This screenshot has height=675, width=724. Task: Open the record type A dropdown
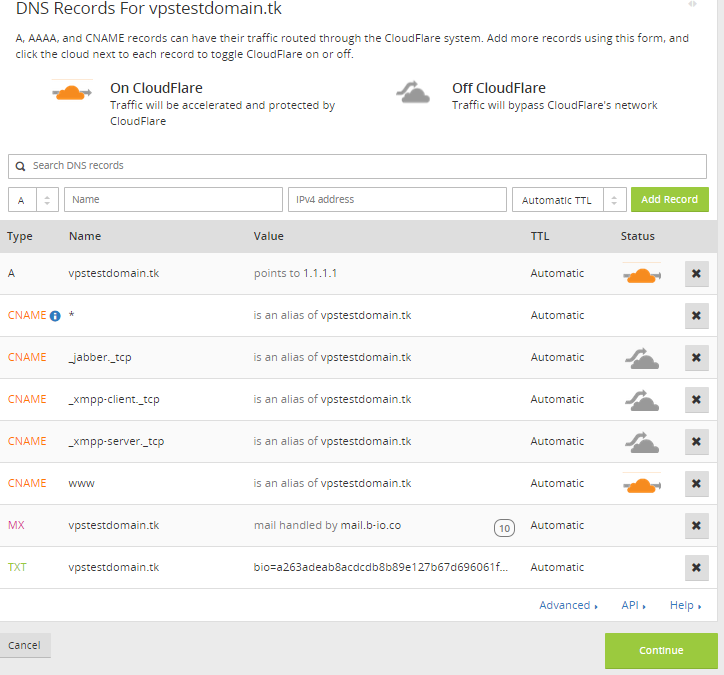(x=33, y=200)
